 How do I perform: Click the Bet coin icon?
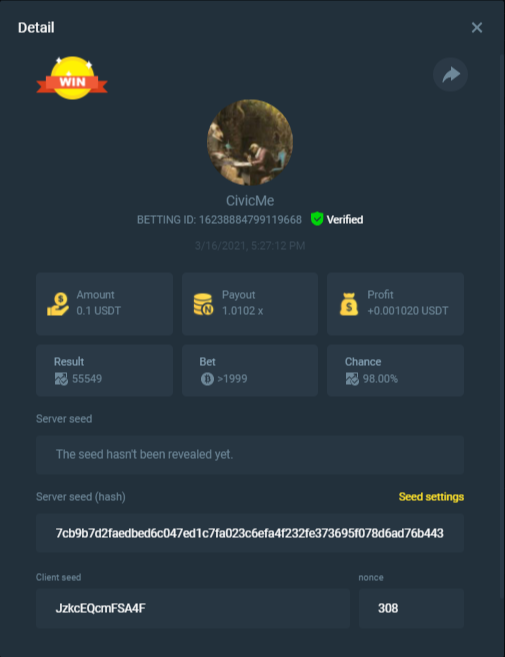click(207, 379)
